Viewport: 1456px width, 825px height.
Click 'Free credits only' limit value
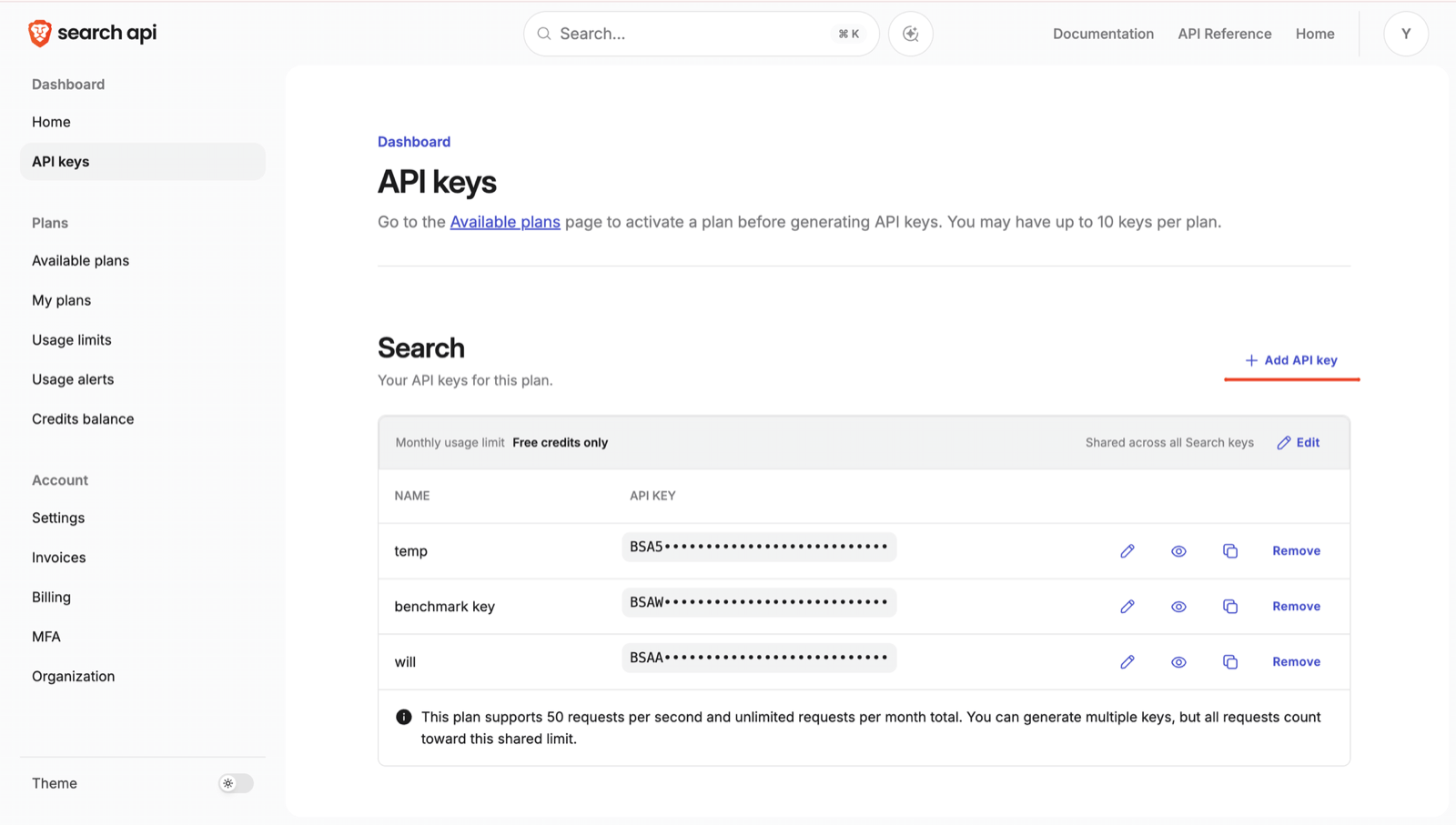click(x=560, y=443)
